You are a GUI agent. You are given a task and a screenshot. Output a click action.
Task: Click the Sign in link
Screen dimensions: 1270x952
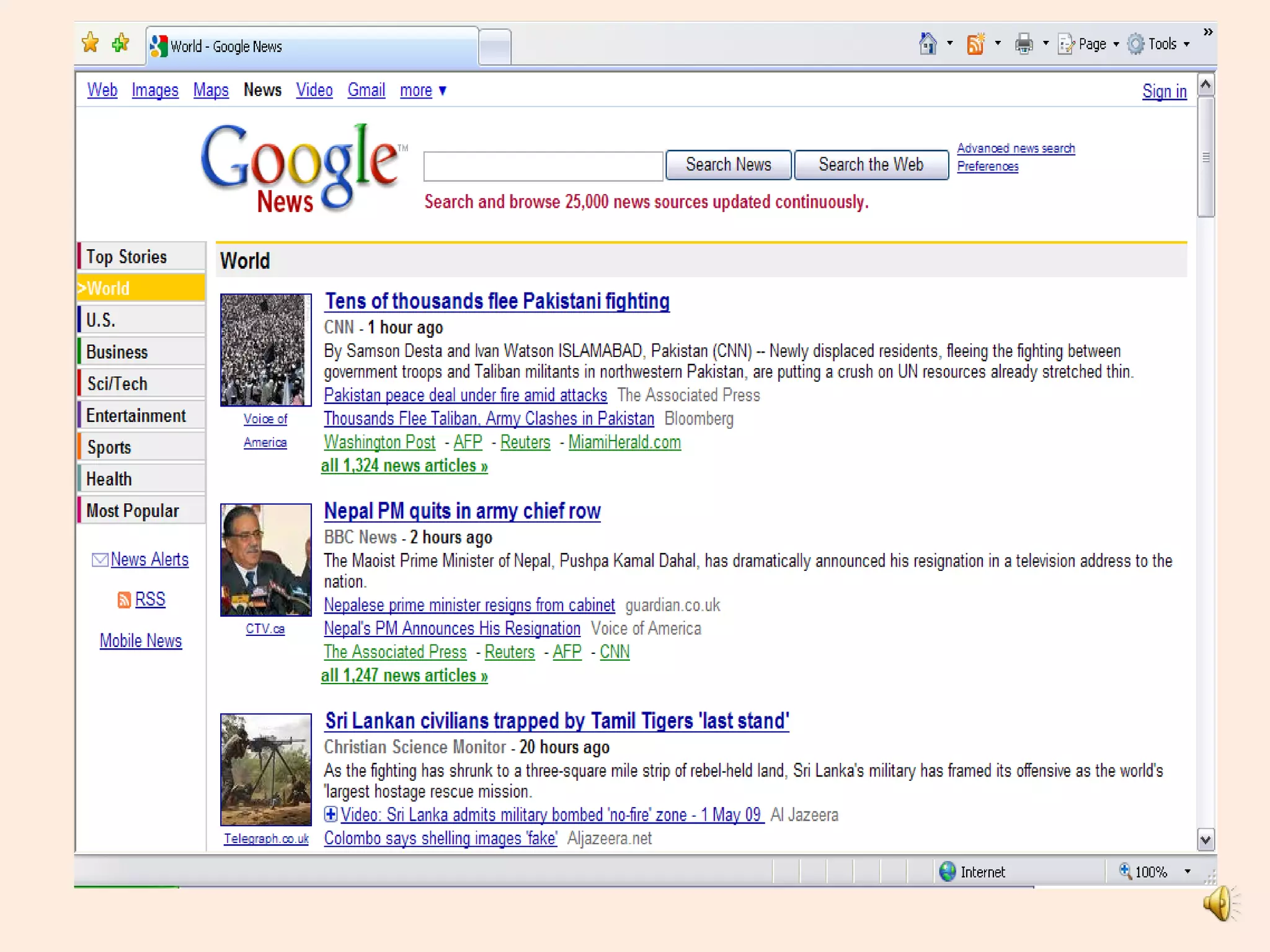(1164, 92)
